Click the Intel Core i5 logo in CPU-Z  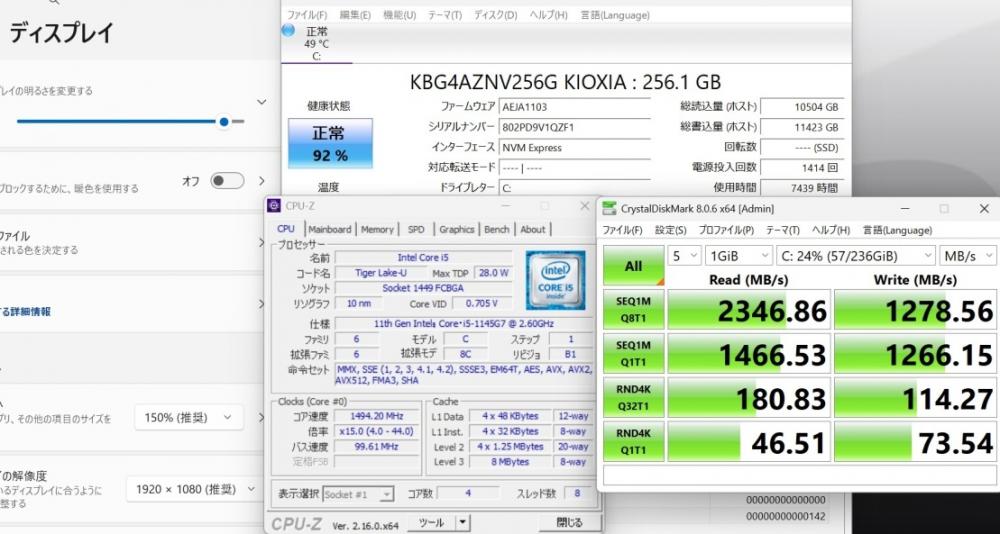[555, 280]
